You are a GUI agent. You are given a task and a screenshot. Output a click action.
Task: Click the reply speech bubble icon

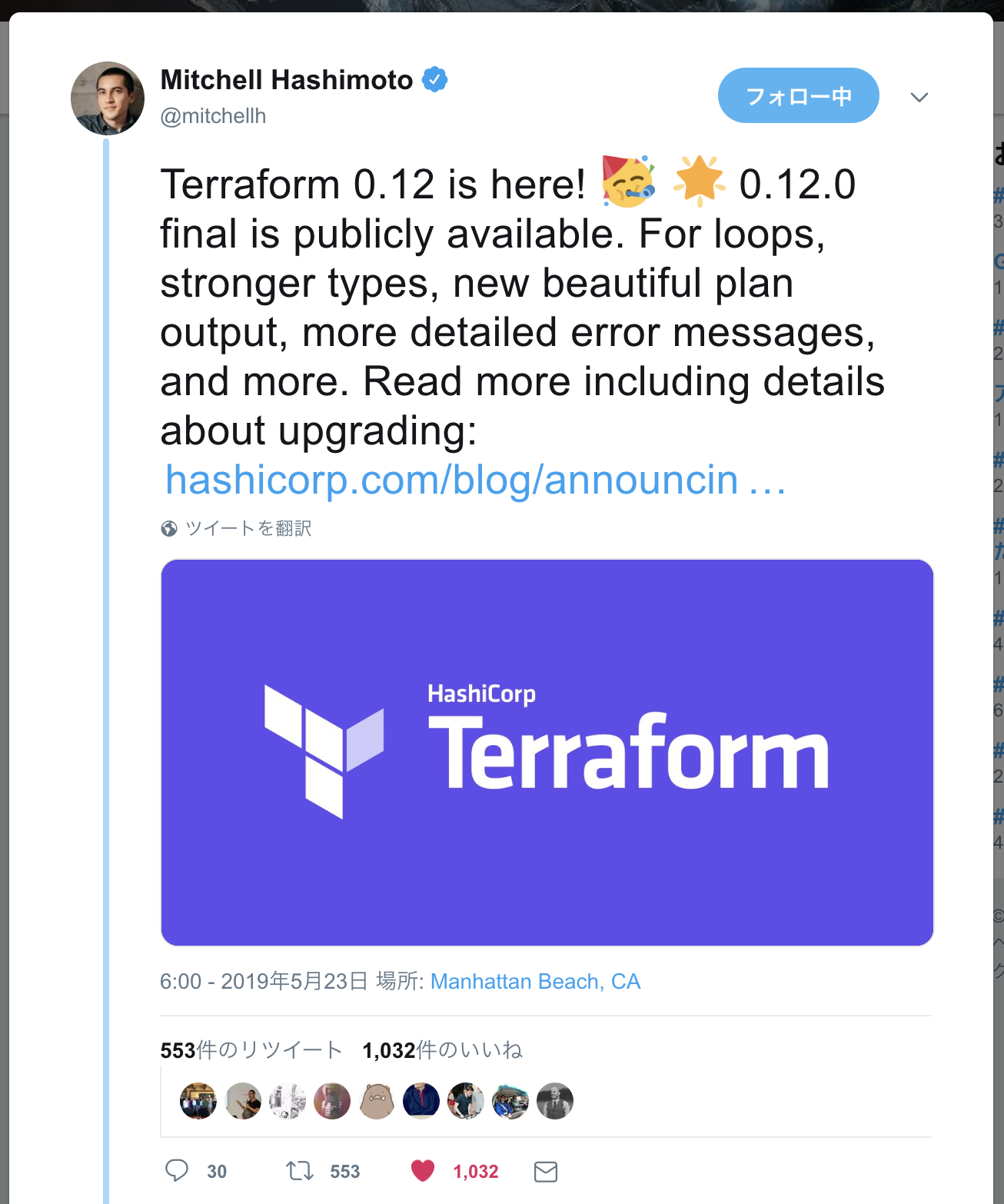click(177, 1170)
